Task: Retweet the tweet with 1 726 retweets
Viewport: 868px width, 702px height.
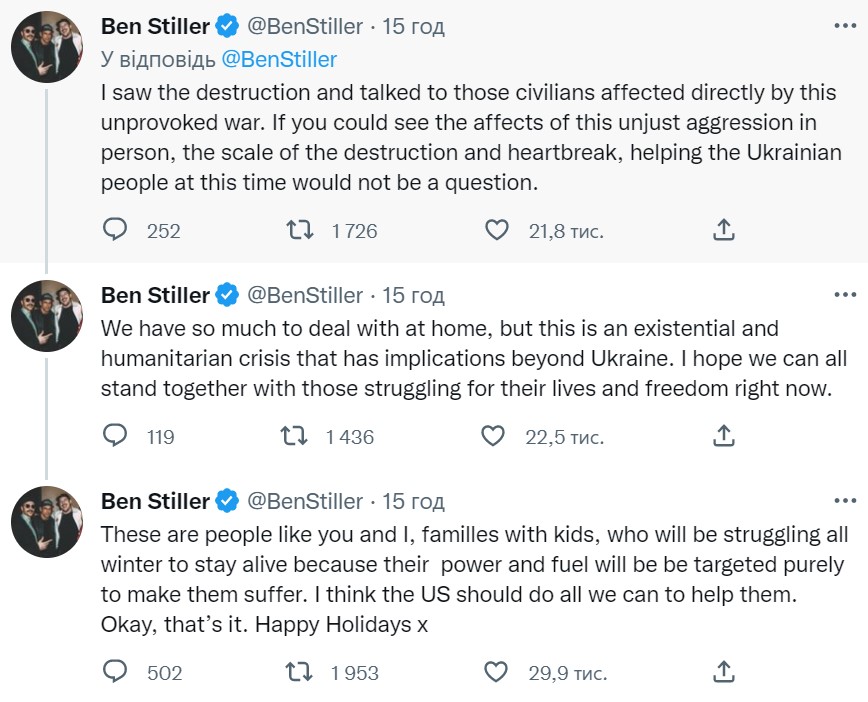Action: coord(297,231)
